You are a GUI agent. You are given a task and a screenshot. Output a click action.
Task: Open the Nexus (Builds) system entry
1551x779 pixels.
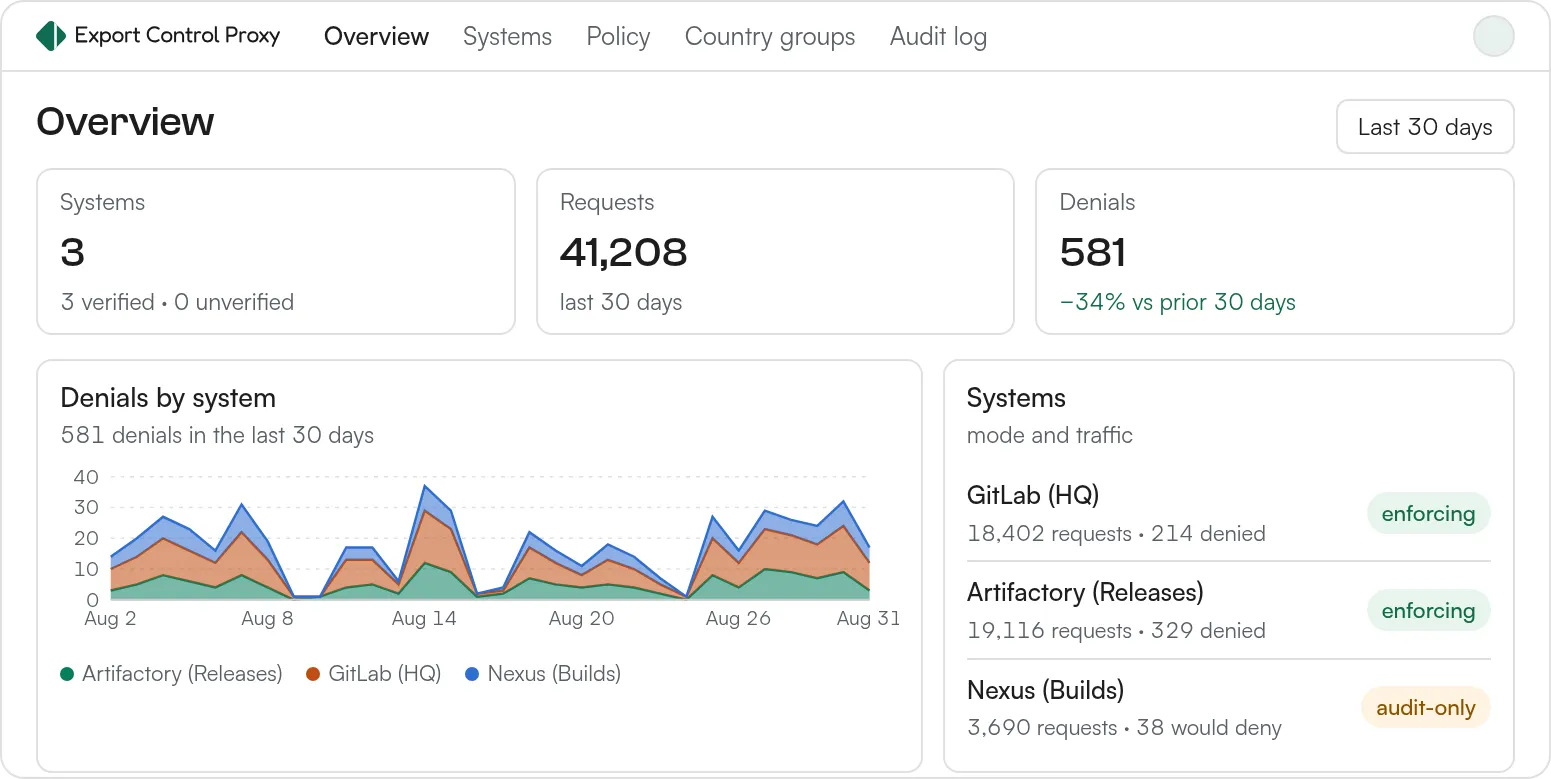(1045, 690)
